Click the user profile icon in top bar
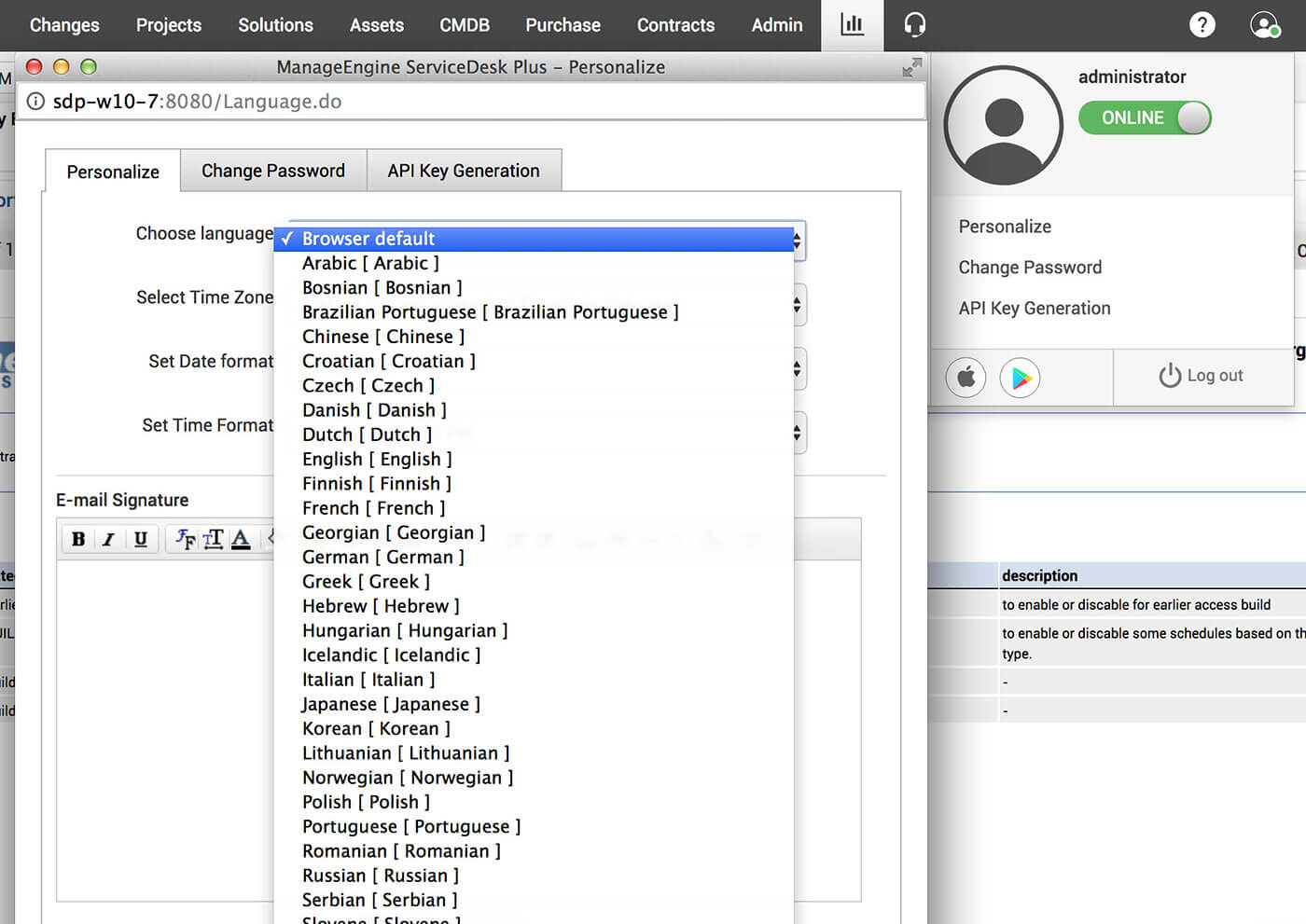1306x924 pixels. coord(1265,25)
